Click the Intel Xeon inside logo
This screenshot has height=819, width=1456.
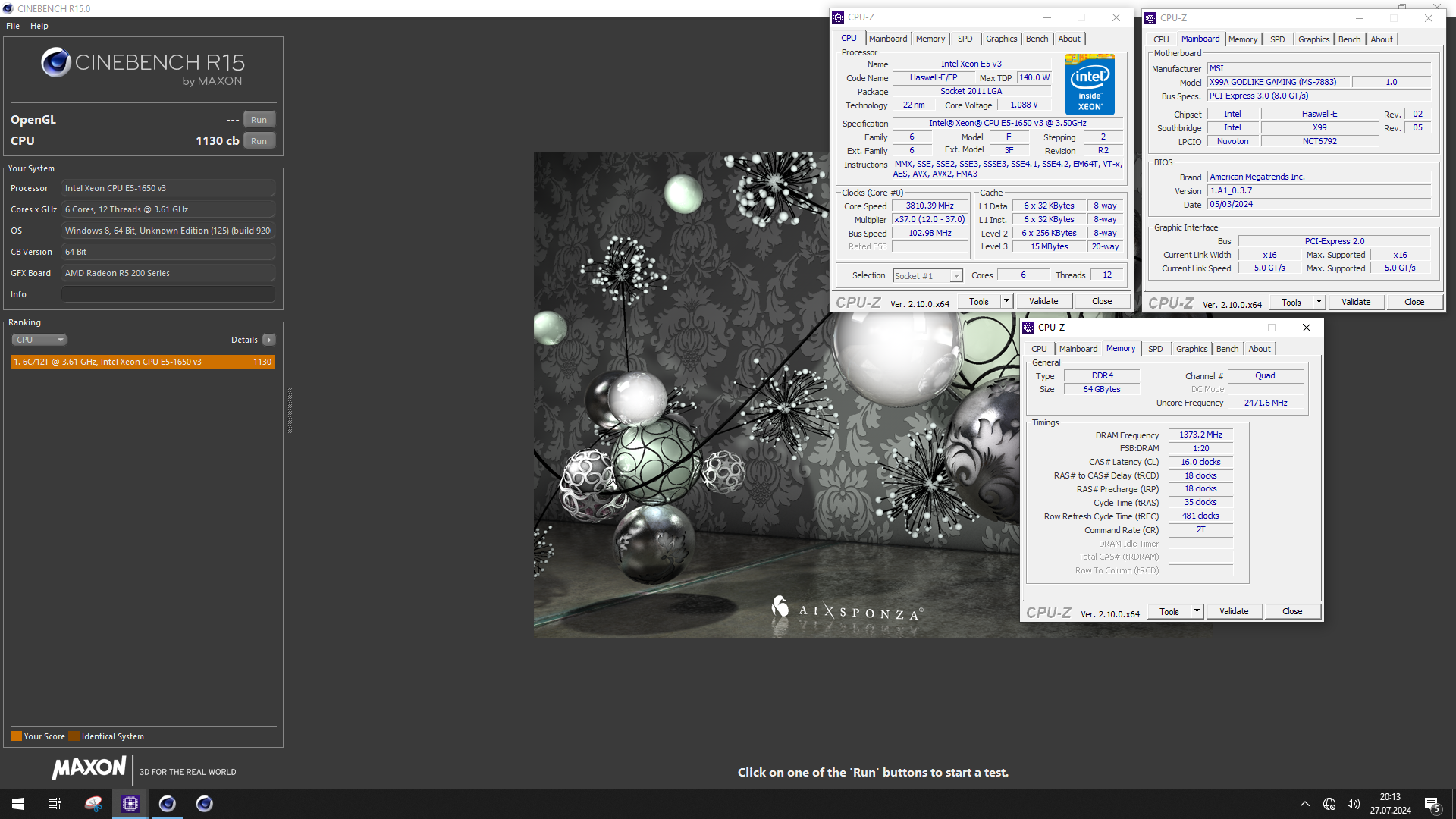[1090, 84]
